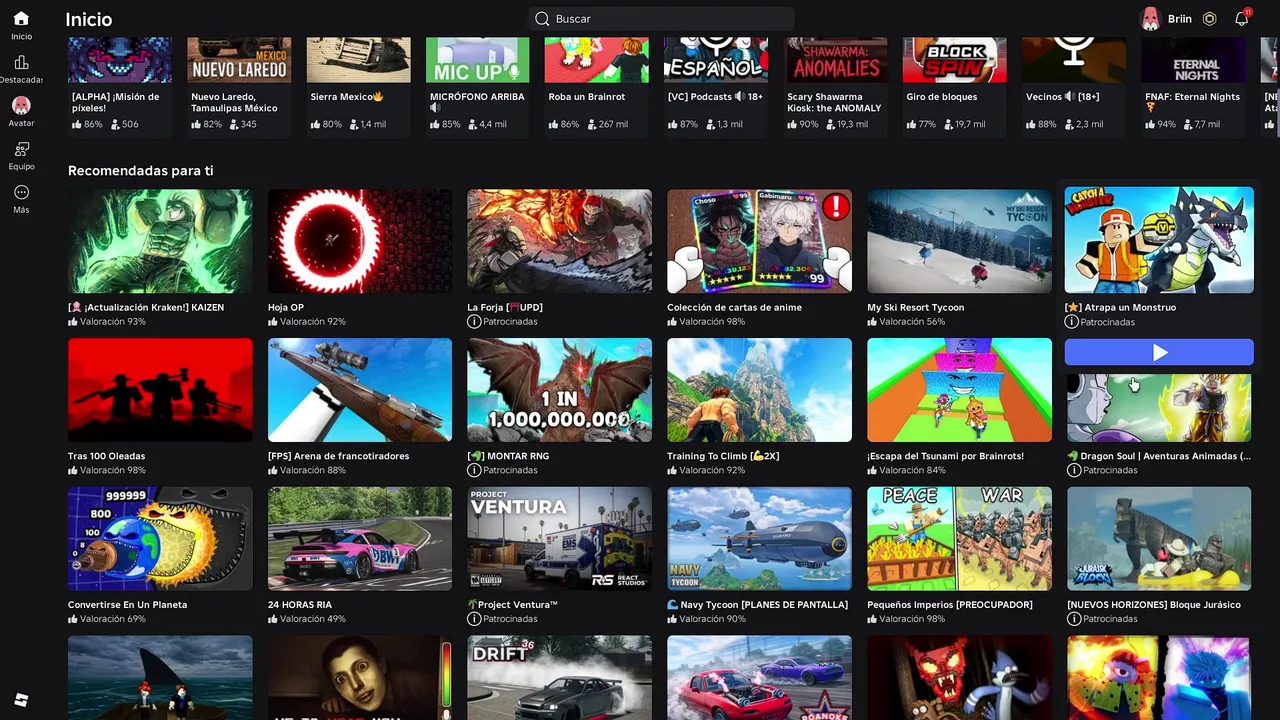Open Bloque Jurásico dinosaur thumbnail
The width and height of the screenshot is (1280, 720).
click(x=1159, y=539)
